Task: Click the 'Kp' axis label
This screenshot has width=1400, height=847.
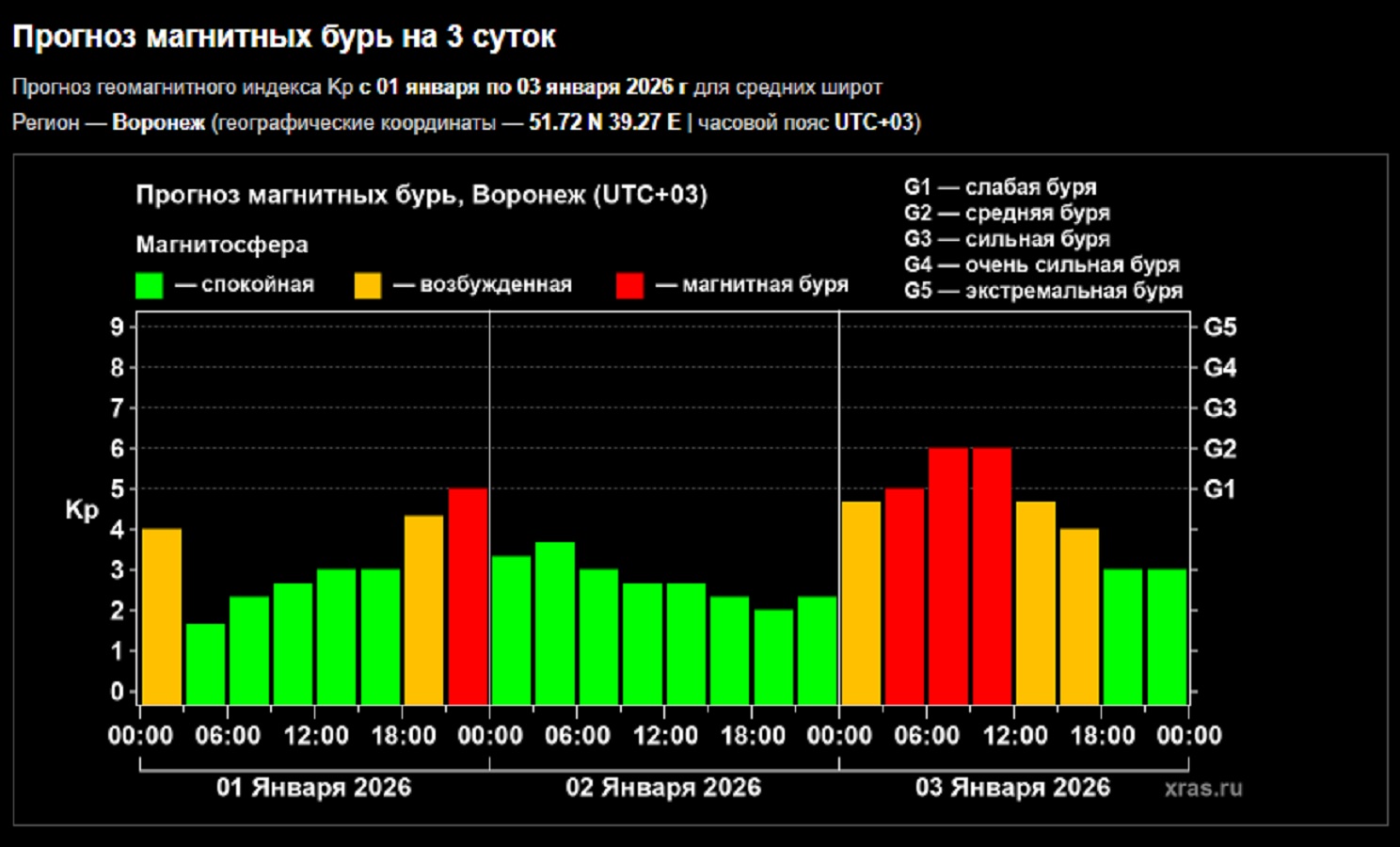Action: click(x=82, y=510)
